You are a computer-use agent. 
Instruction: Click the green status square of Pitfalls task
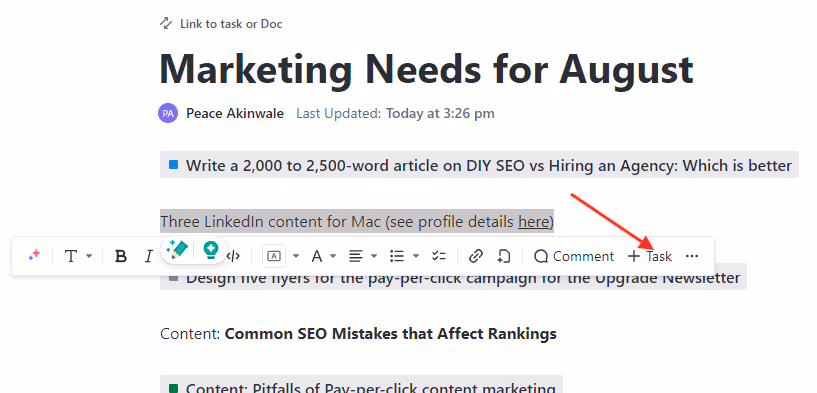(174, 388)
